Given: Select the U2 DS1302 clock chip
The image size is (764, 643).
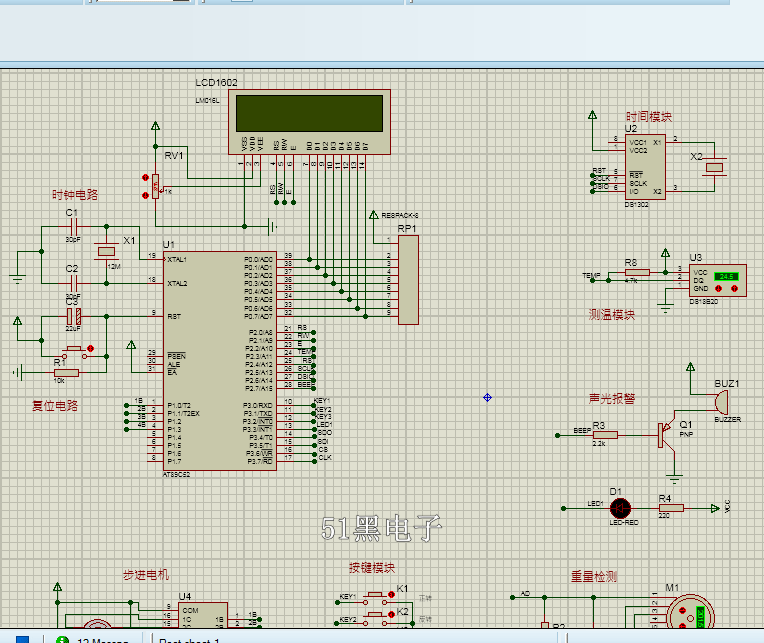Looking at the screenshot, I should tap(645, 167).
